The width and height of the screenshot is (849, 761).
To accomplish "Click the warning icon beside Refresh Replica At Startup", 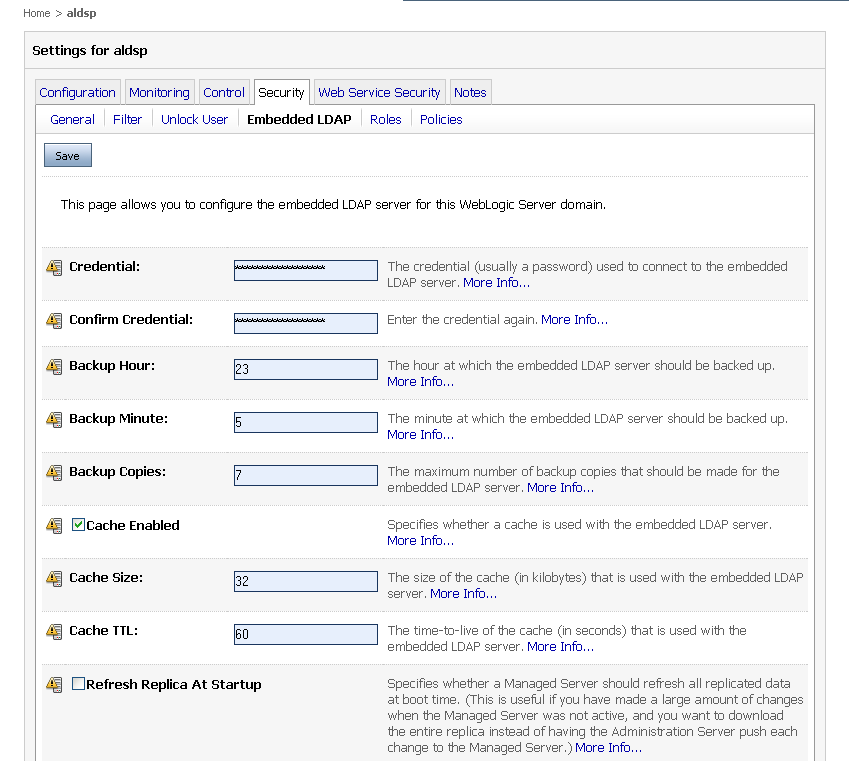I will 54,685.
